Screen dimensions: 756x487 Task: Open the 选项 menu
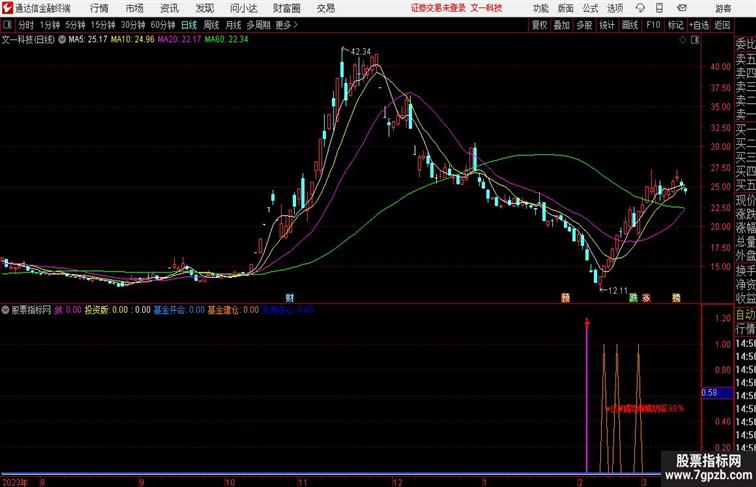pyautogui.click(x=615, y=8)
